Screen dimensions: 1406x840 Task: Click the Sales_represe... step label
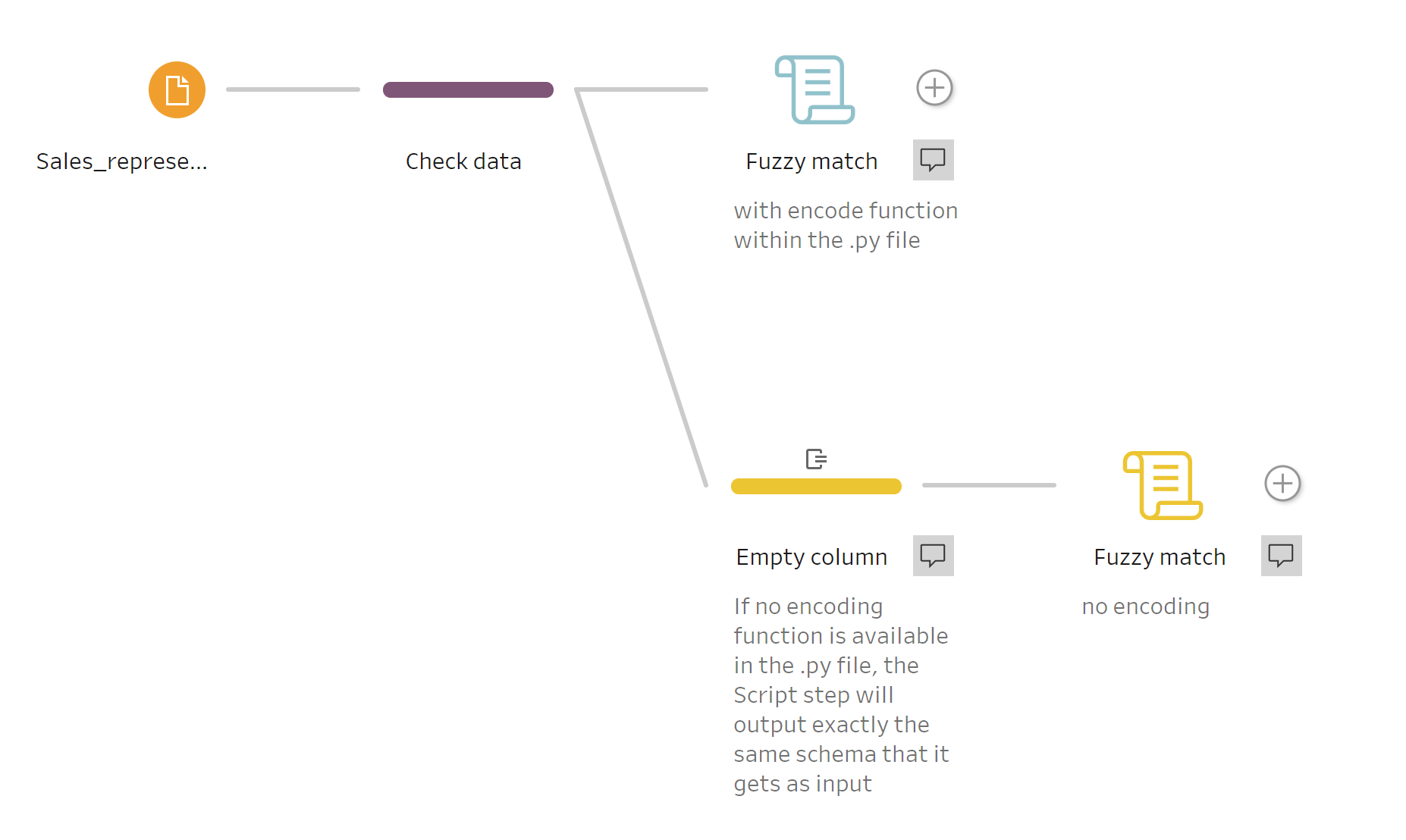(122, 161)
